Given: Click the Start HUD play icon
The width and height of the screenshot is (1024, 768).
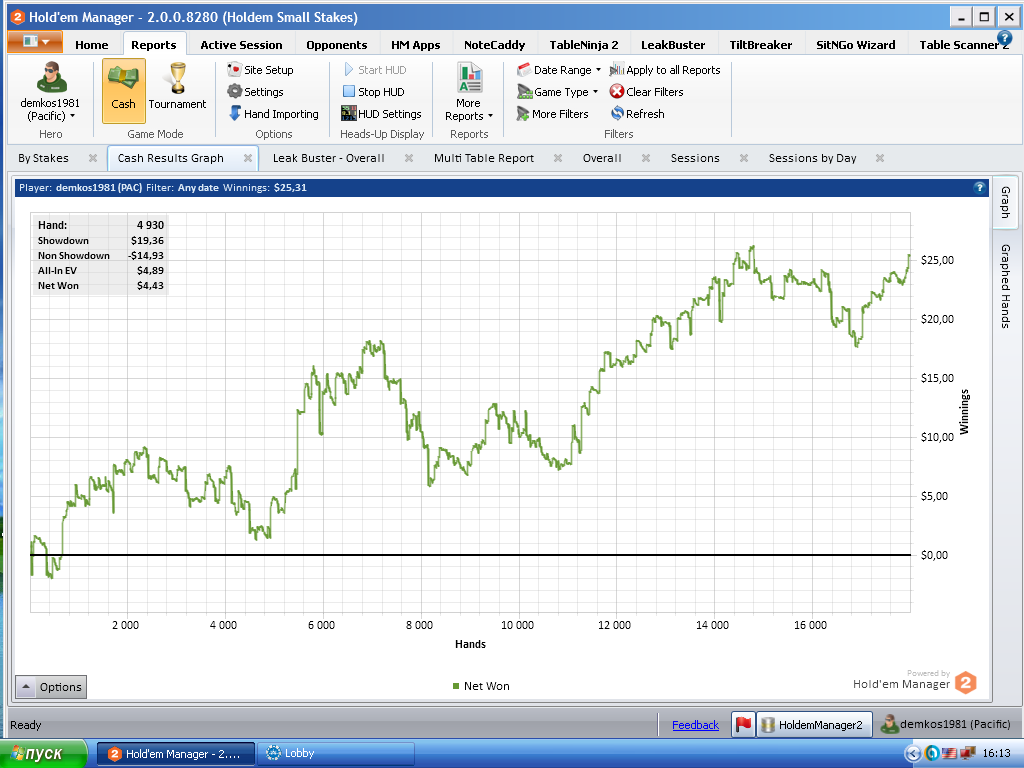Looking at the screenshot, I should [349, 70].
